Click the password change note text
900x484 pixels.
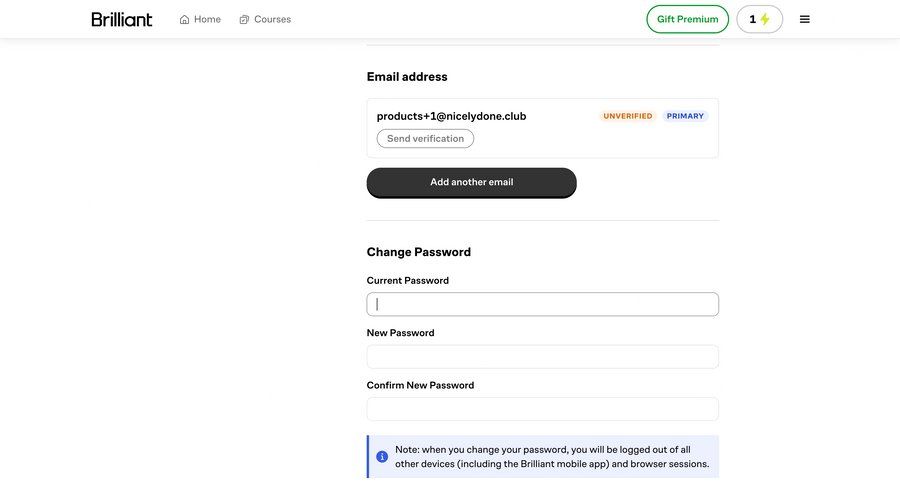pos(550,457)
